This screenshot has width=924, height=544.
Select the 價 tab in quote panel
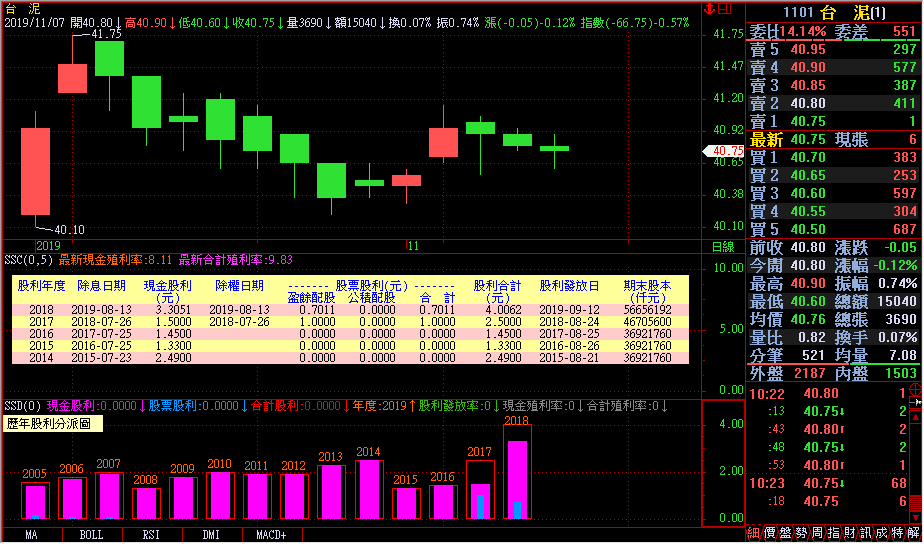pos(770,534)
